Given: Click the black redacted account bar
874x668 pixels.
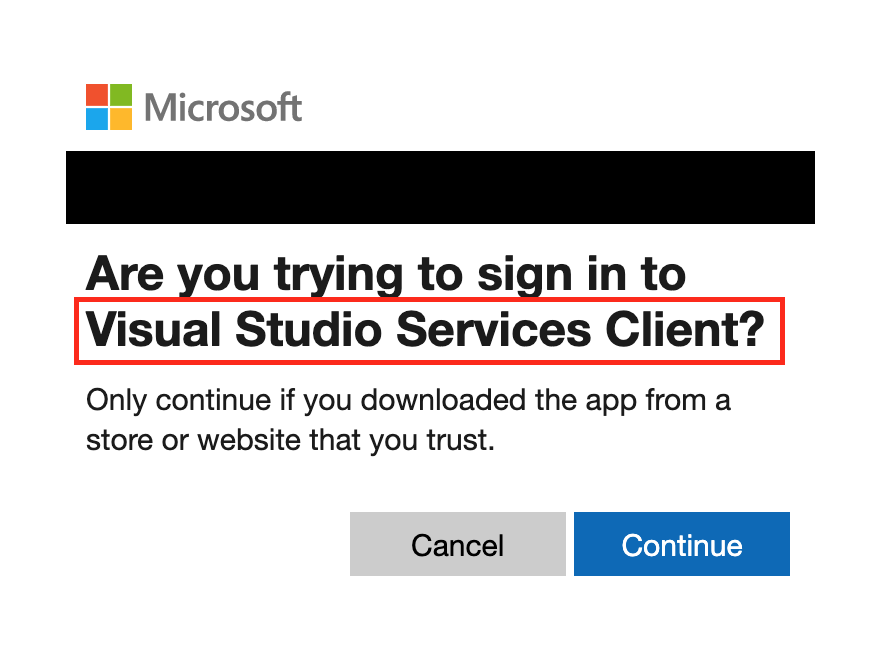Looking at the screenshot, I should point(440,187).
